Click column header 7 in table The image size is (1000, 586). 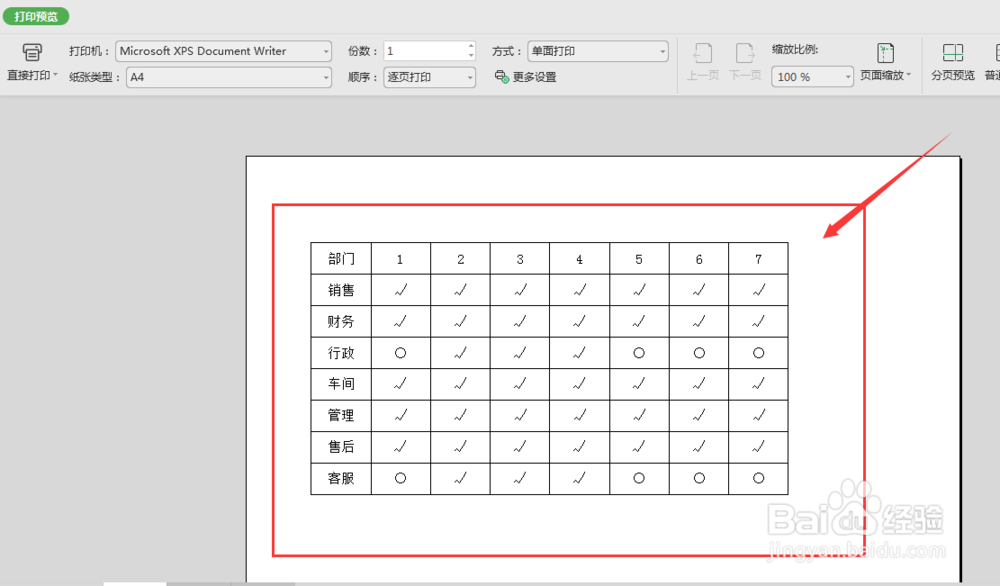758,260
